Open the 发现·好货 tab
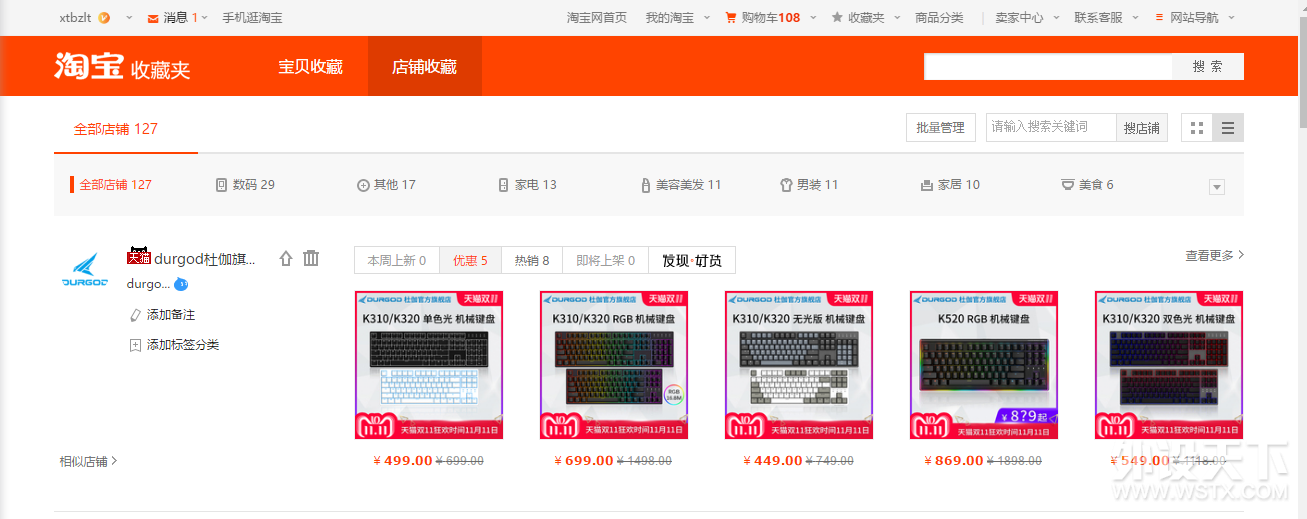 click(x=692, y=260)
